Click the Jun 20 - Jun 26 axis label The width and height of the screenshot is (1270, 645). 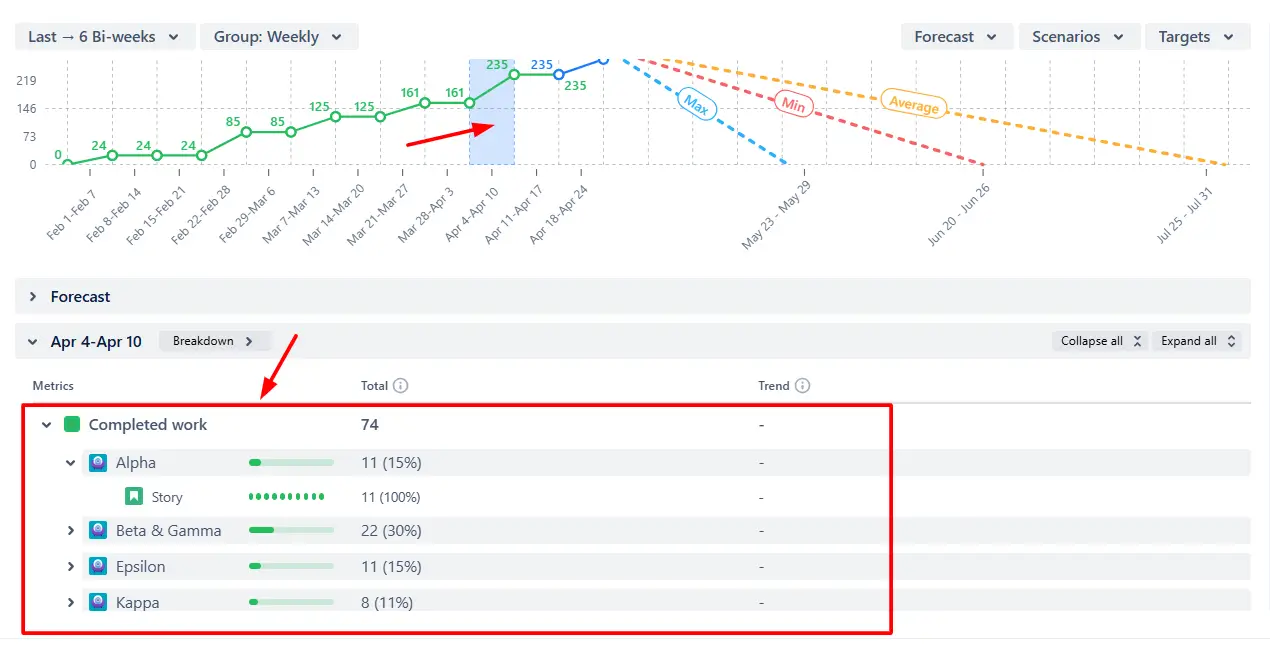[959, 213]
